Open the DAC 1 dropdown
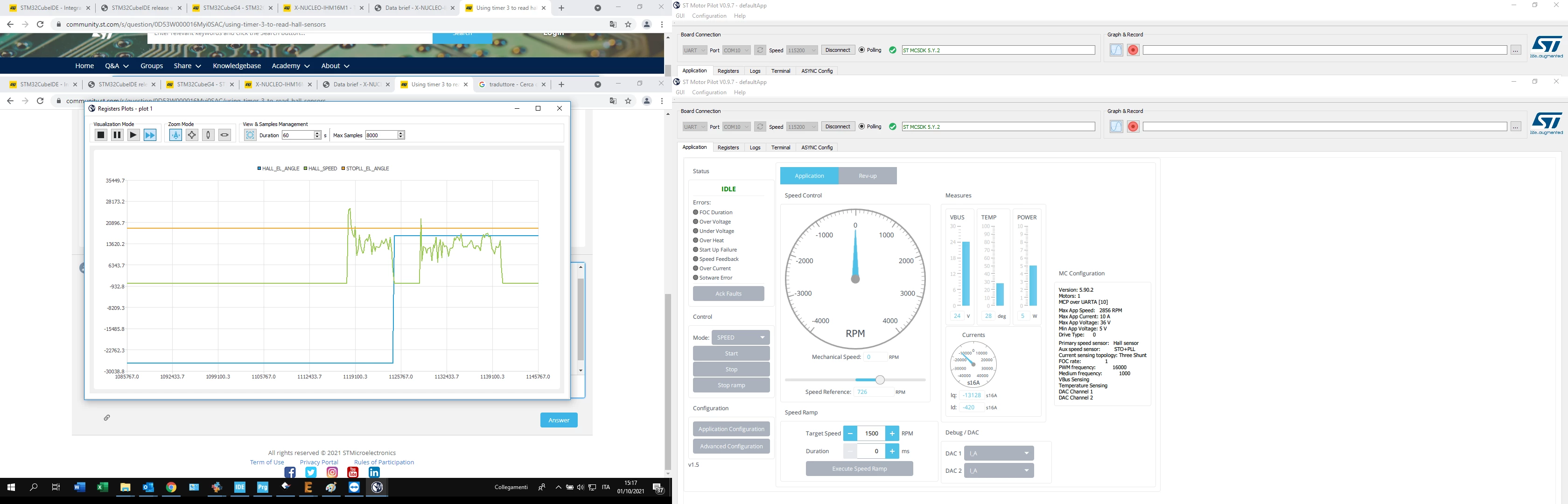1568x504 pixels. pyautogui.click(x=999, y=453)
